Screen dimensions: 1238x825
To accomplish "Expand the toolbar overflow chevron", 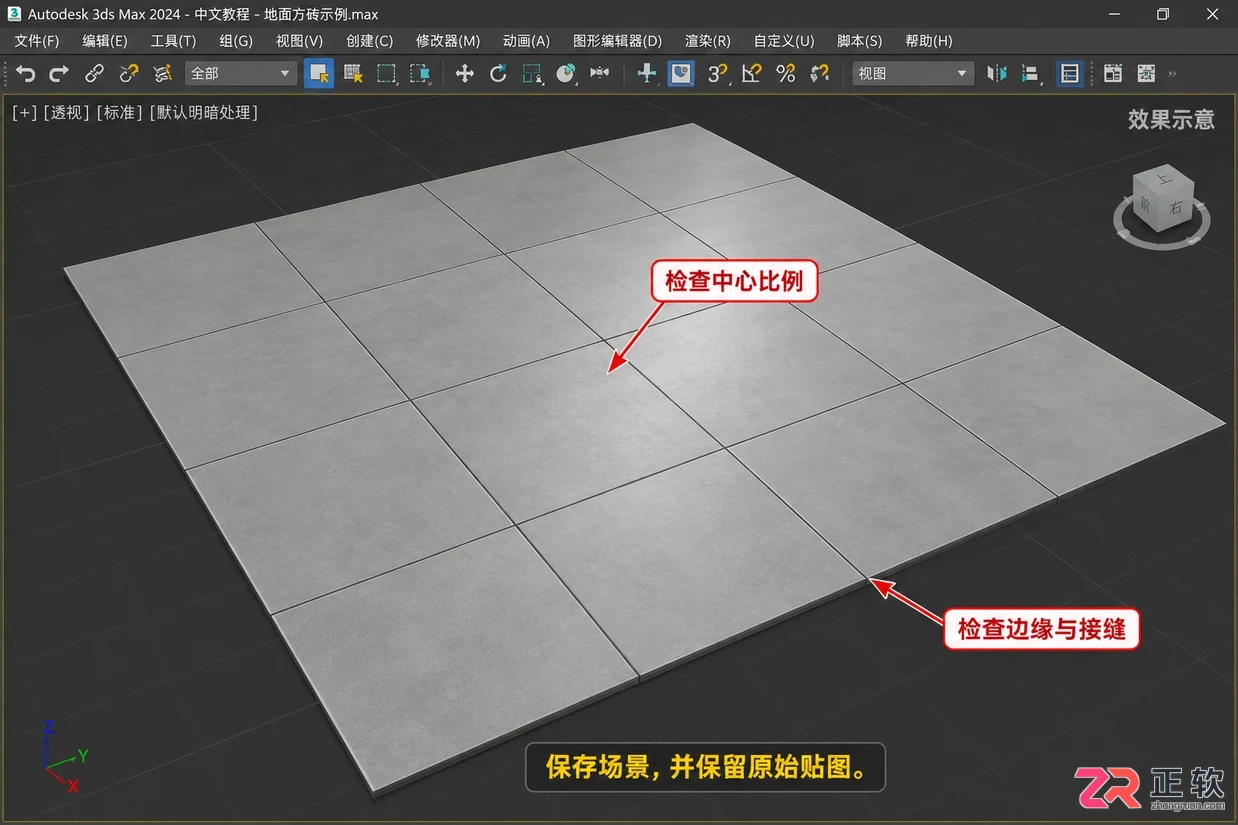I will tap(1173, 73).
